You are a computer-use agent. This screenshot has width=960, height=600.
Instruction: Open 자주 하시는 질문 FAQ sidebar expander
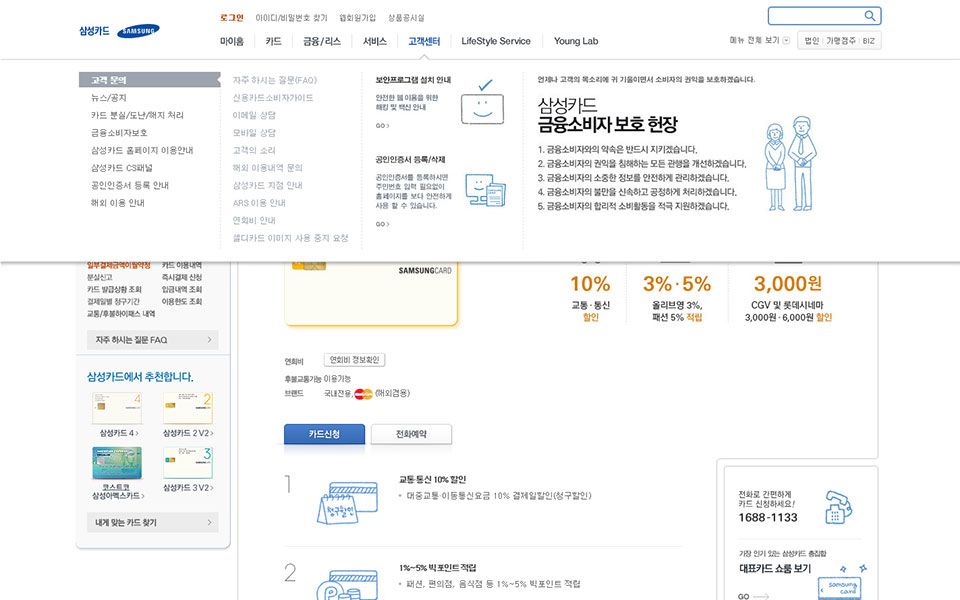152,340
